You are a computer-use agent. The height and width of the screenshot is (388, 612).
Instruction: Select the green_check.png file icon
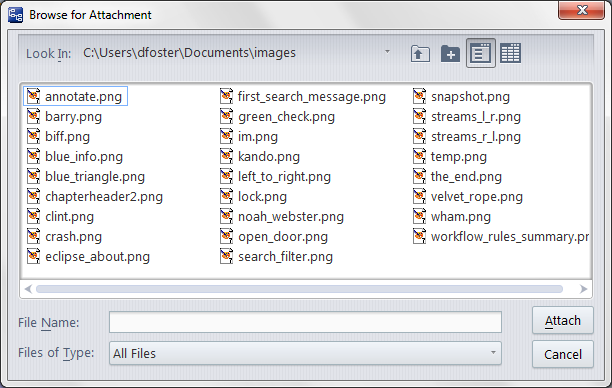[x=227, y=116]
